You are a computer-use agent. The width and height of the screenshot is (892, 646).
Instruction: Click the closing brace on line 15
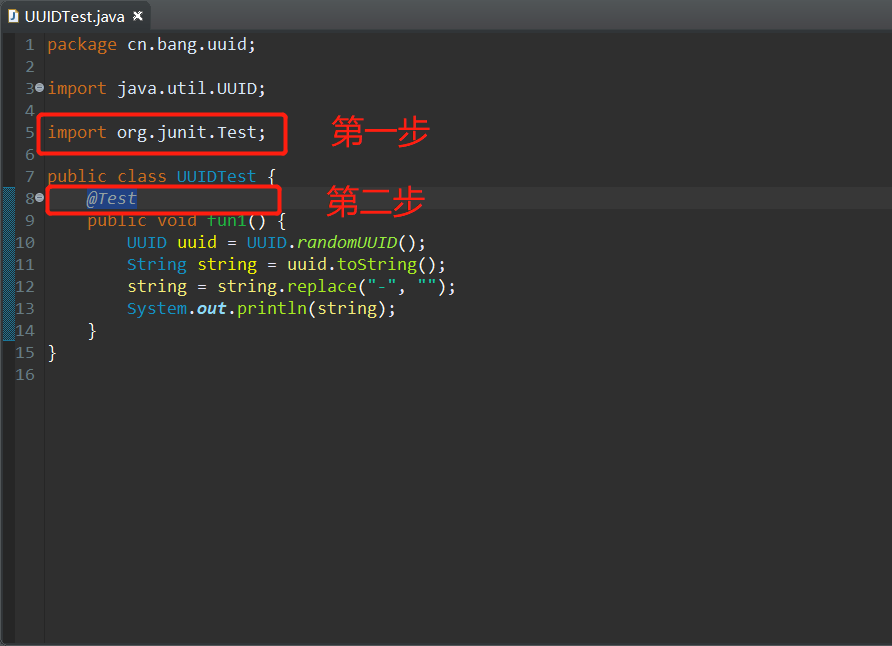click(x=52, y=352)
